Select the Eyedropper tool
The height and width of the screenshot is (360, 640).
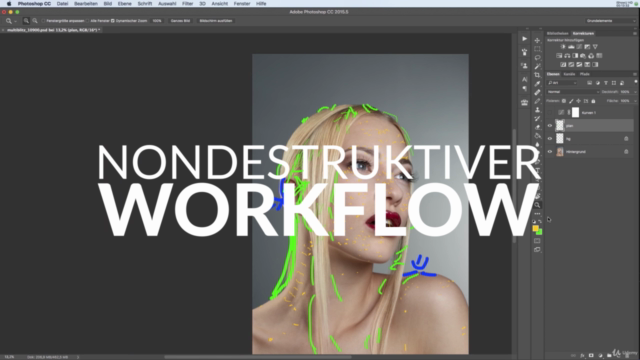[537, 84]
